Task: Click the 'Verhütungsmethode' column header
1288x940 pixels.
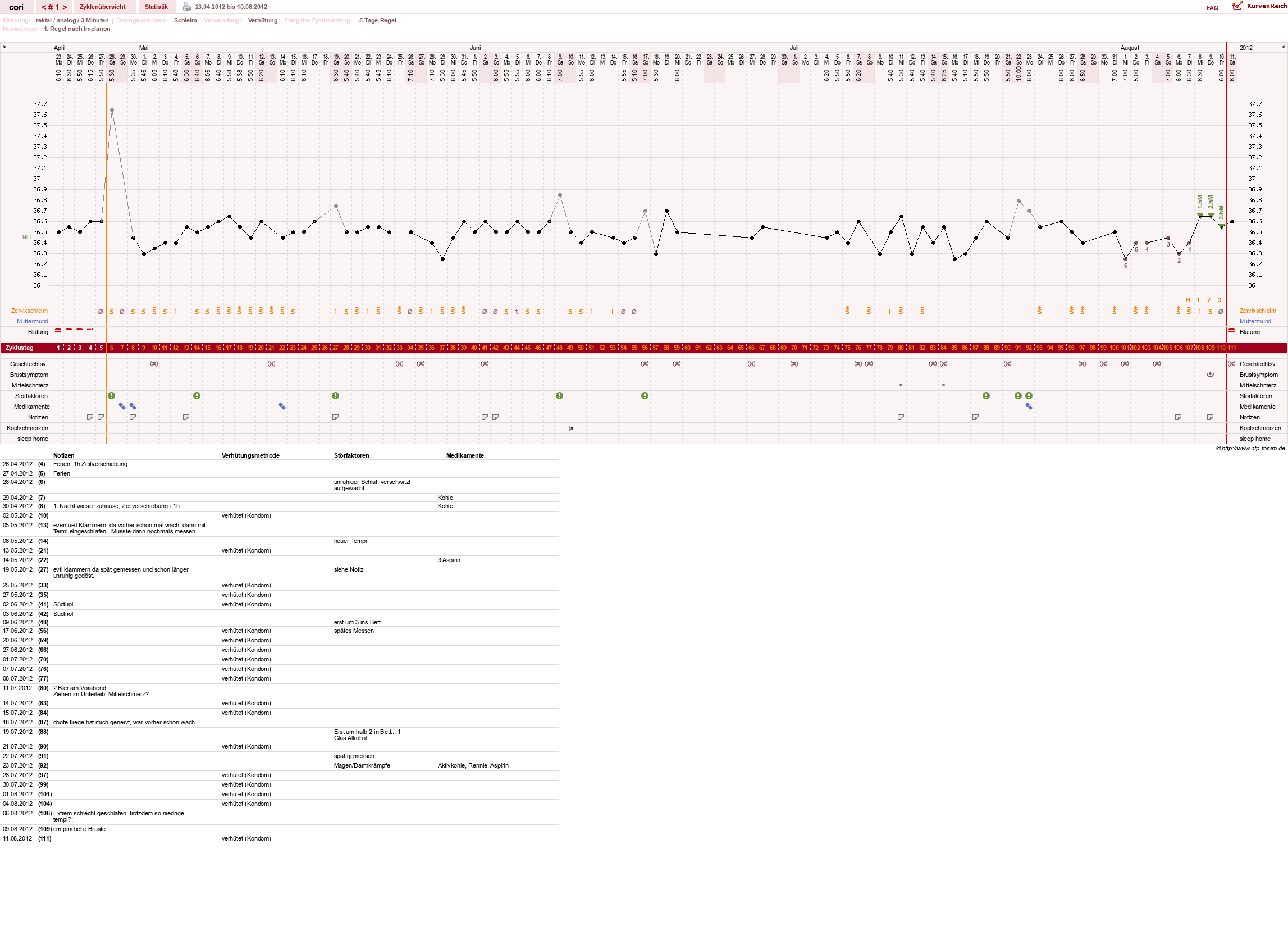Action: point(250,456)
